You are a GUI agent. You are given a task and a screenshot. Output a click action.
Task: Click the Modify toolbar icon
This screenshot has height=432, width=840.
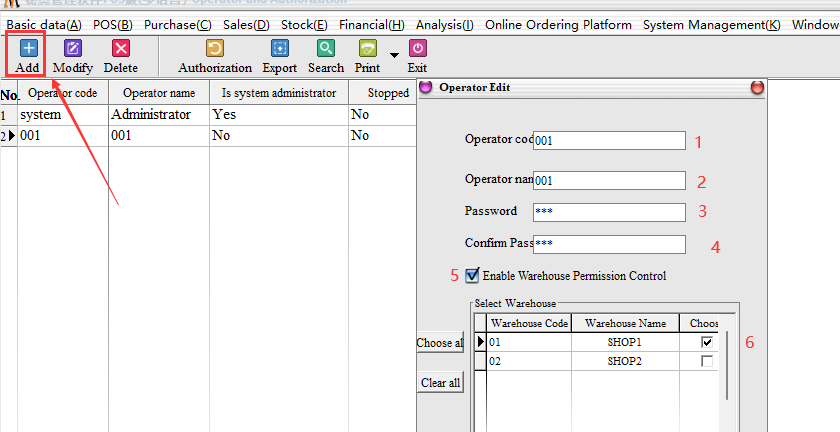(x=72, y=48)
